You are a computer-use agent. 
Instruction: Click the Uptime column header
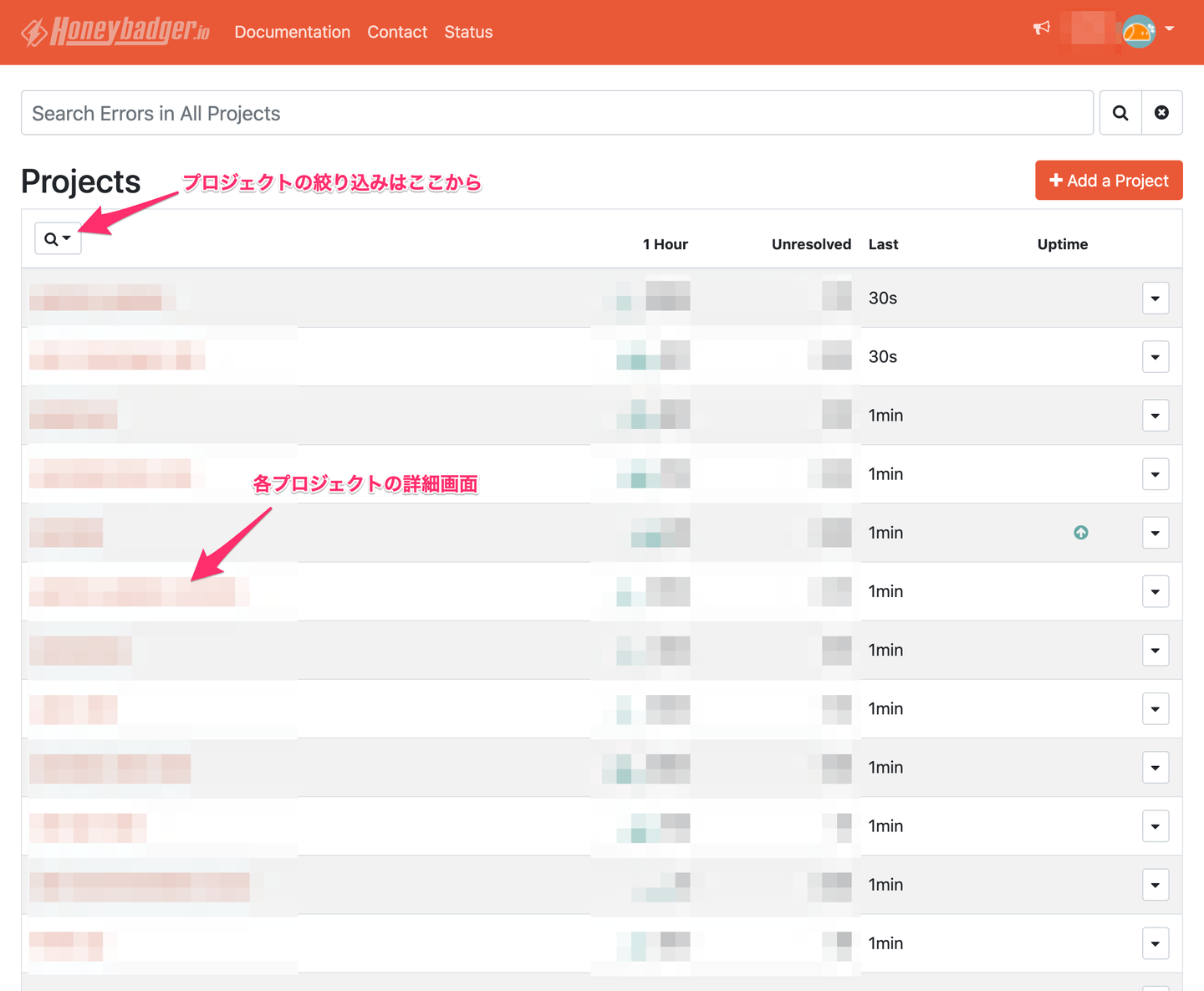point(1062,244)
